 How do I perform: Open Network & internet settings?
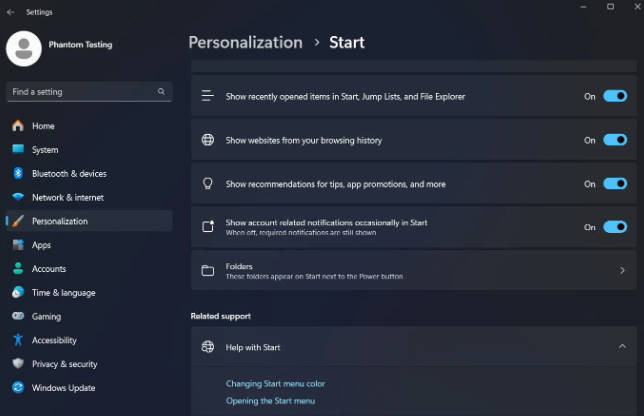[89, 198]
